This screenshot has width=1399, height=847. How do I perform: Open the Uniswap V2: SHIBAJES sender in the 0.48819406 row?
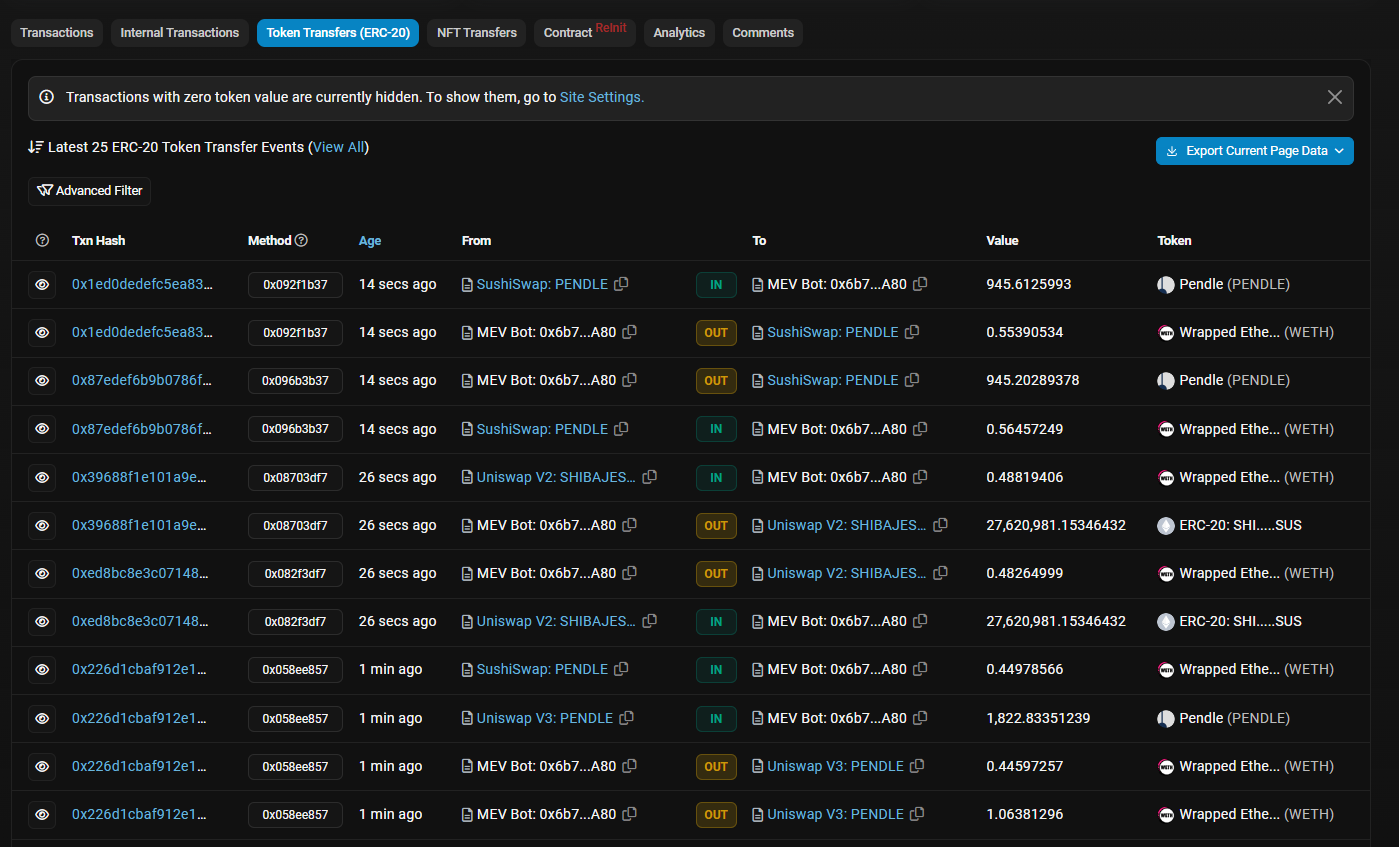[556, 477]
